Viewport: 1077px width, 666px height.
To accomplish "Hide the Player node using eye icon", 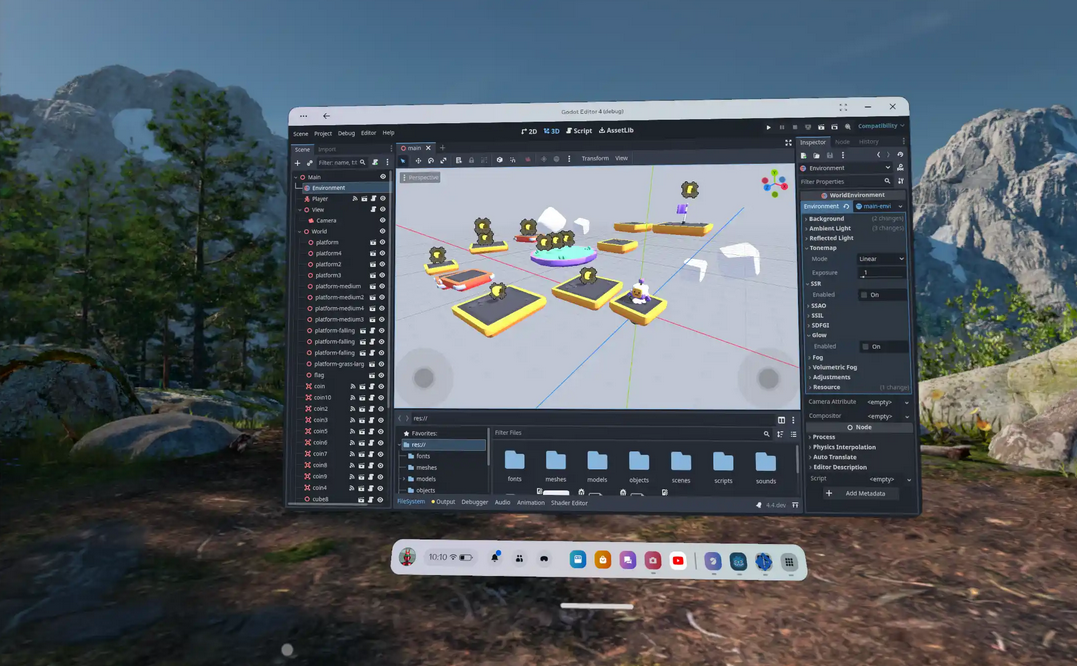I will (x=382, y=199).
